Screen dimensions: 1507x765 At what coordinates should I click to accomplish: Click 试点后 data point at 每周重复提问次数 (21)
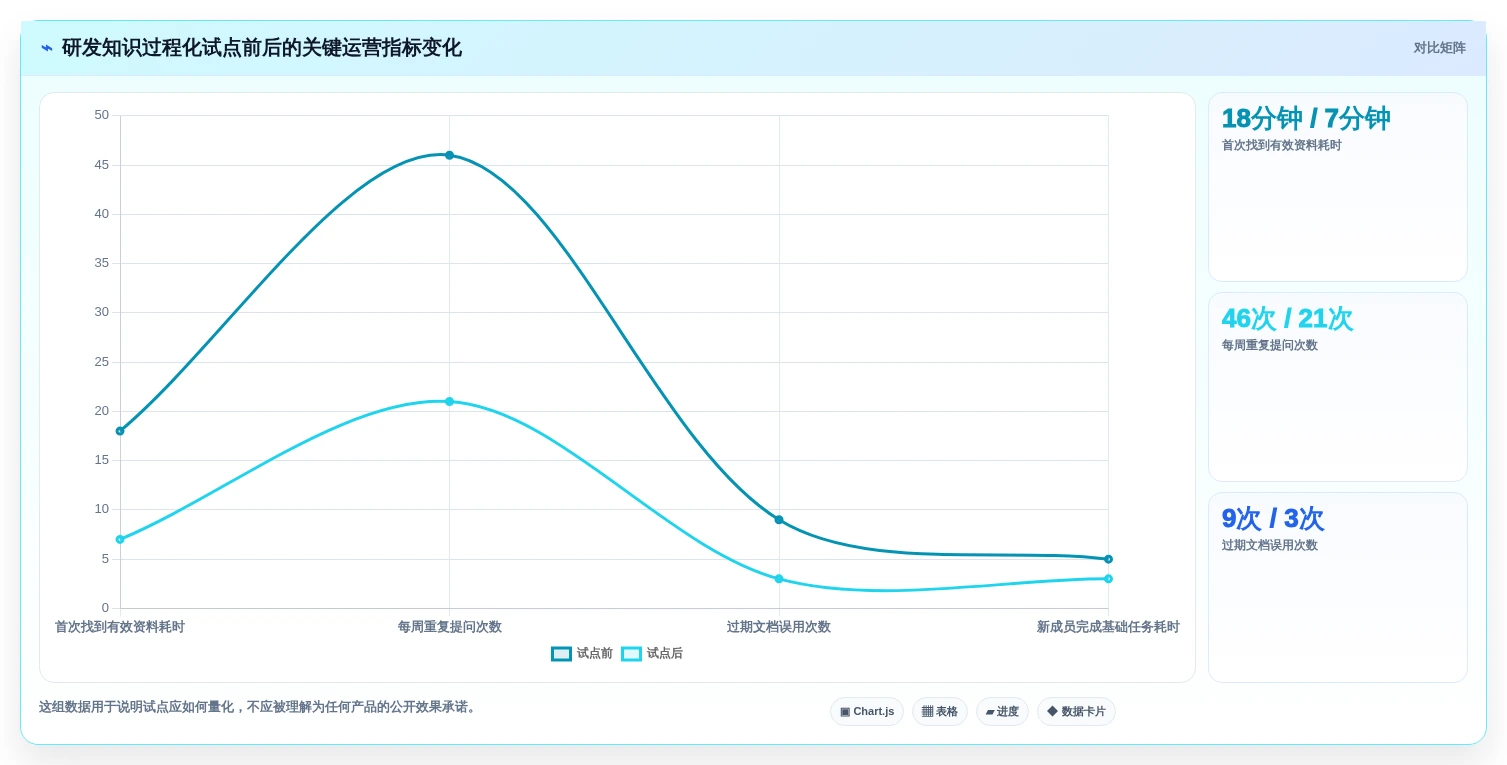coord(449,402)
